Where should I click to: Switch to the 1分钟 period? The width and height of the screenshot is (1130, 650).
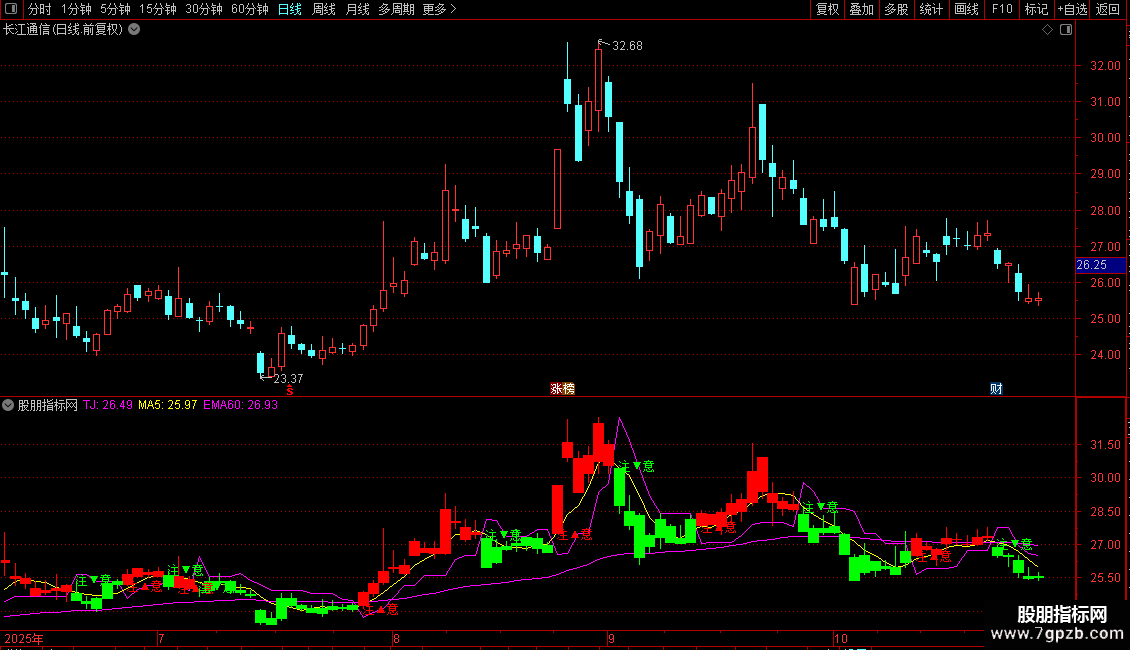coord(76,9)
